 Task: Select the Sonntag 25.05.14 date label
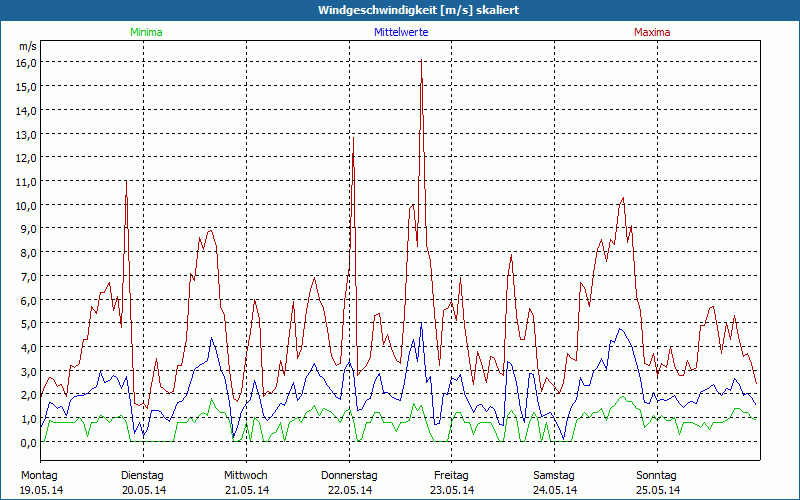pos(657,482)
